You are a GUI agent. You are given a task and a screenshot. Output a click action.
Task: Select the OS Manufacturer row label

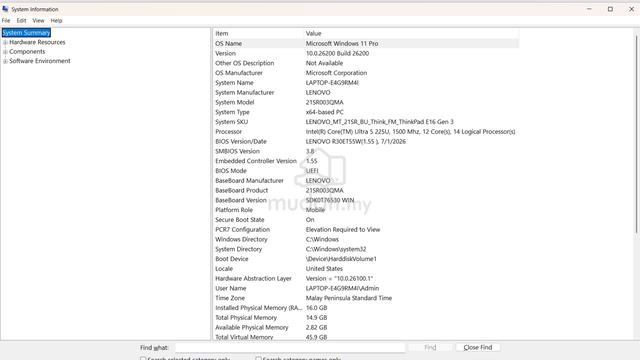coord(239,73)
